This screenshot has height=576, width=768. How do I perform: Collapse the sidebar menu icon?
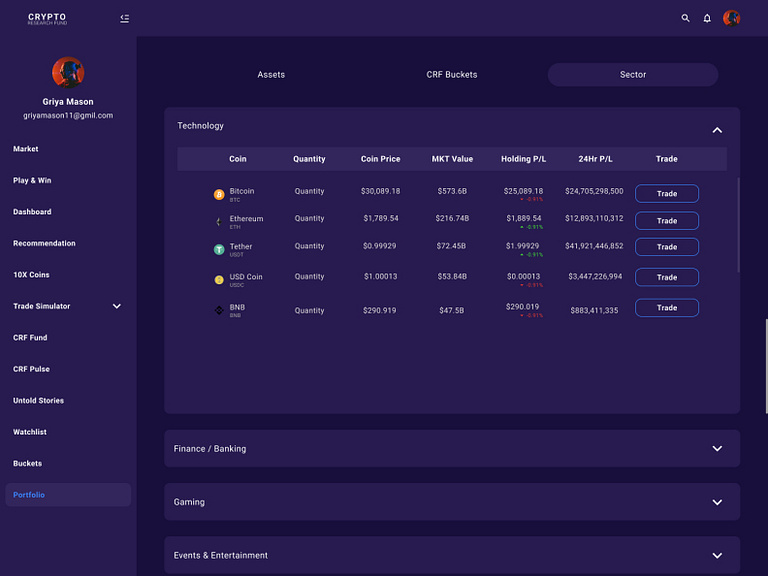point(124,18)
